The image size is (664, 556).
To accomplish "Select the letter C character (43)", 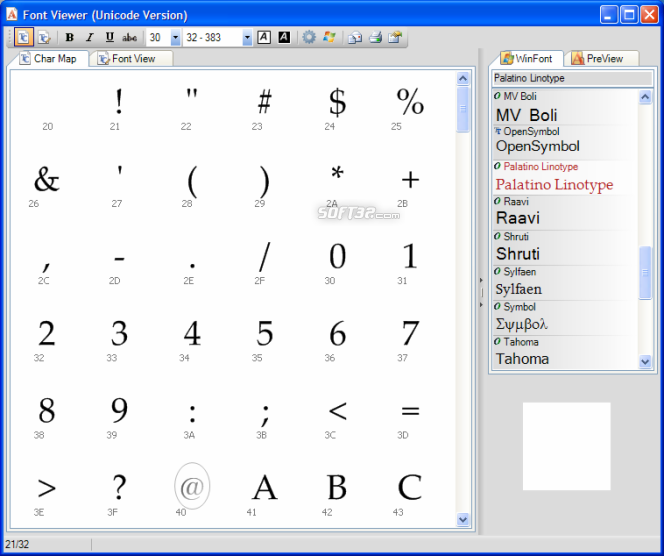I will point(410,487).
